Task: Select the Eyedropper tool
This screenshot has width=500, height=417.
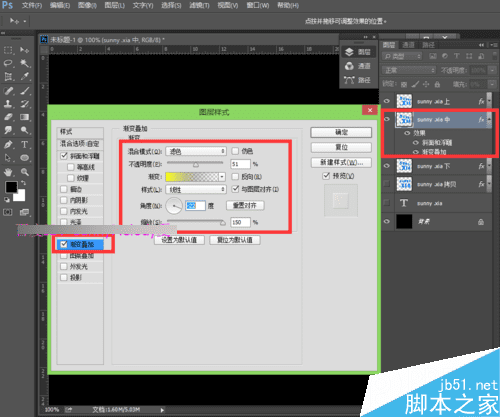Action: point(24,77)
